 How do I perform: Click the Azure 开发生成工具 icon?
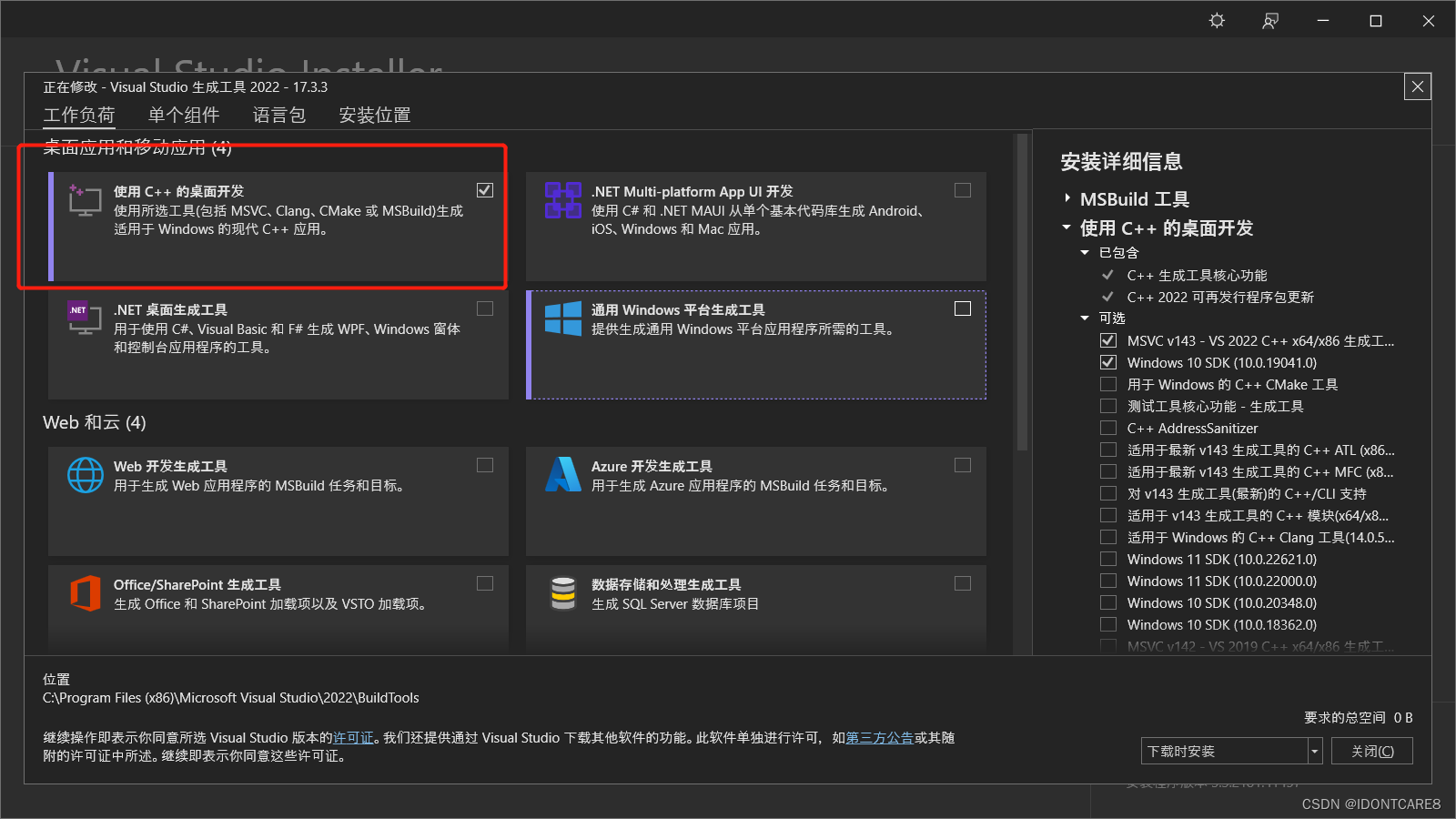point(563,476)
